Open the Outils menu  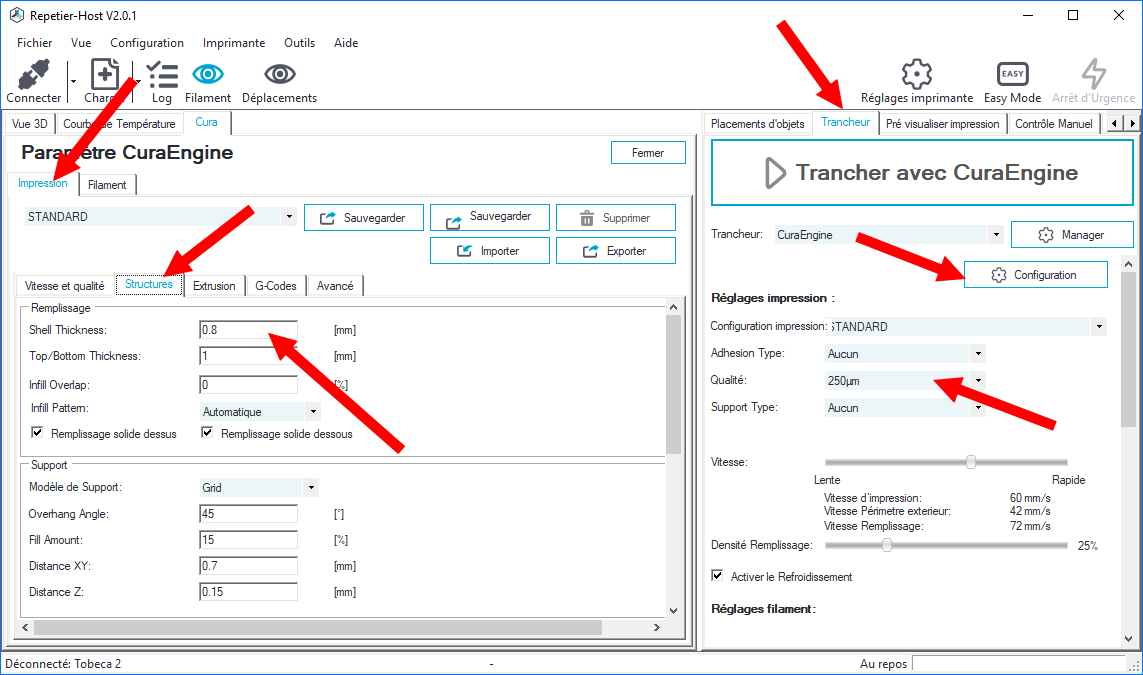tap(299, 43)
